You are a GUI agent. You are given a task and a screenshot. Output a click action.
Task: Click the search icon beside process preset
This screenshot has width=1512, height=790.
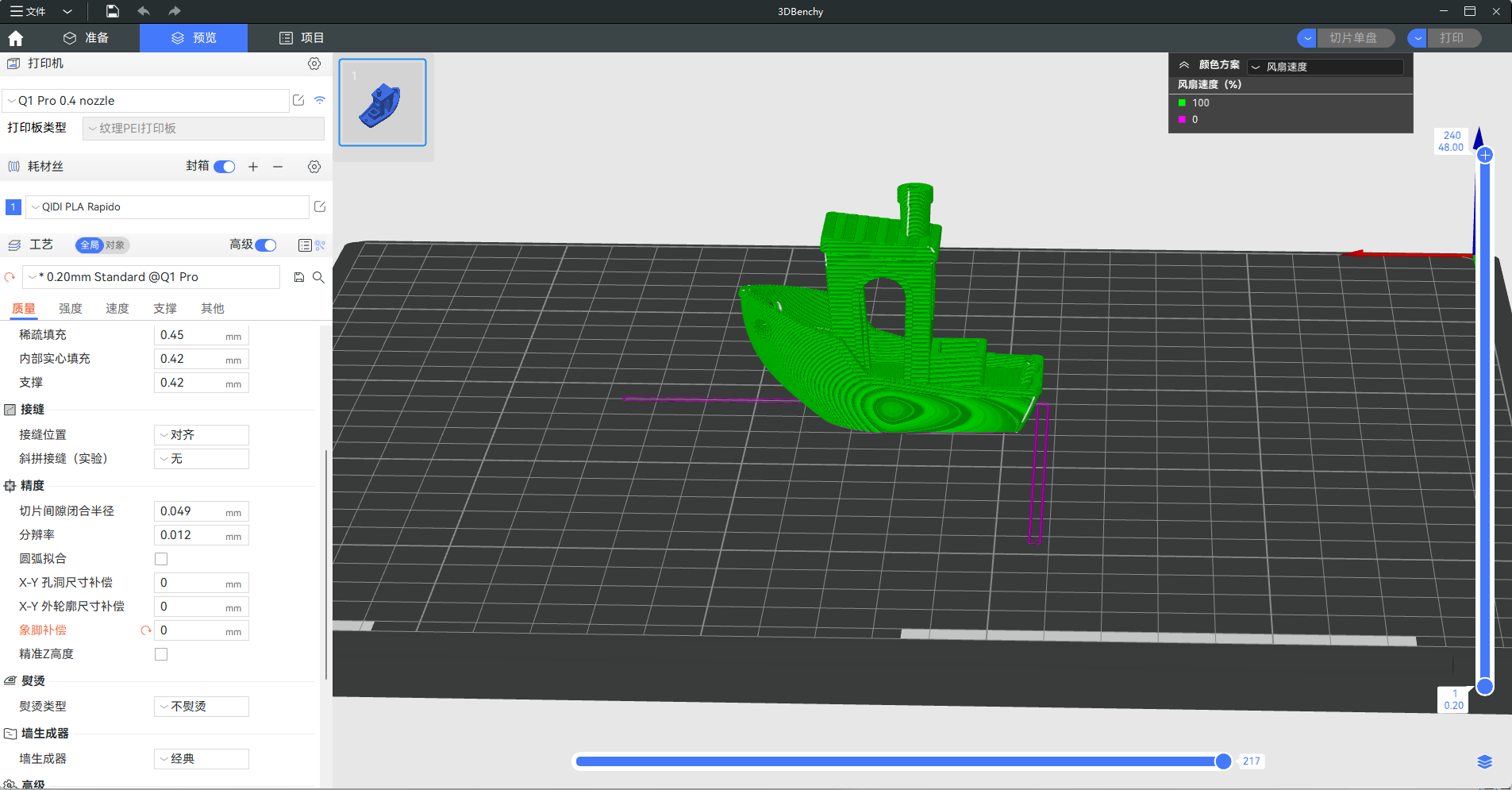pyautogui.click(x=318, y=277)
